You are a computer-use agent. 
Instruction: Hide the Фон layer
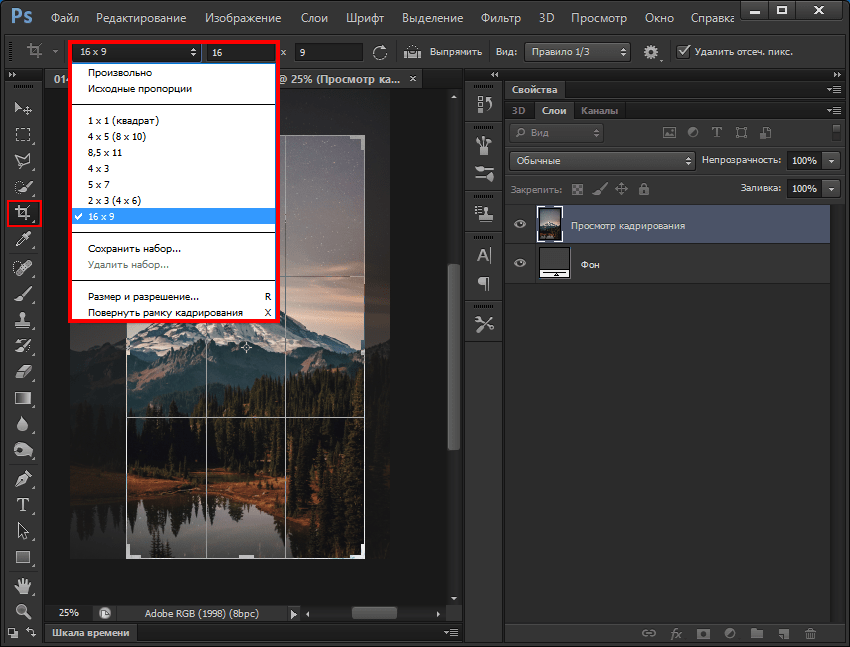pos(520,263)
